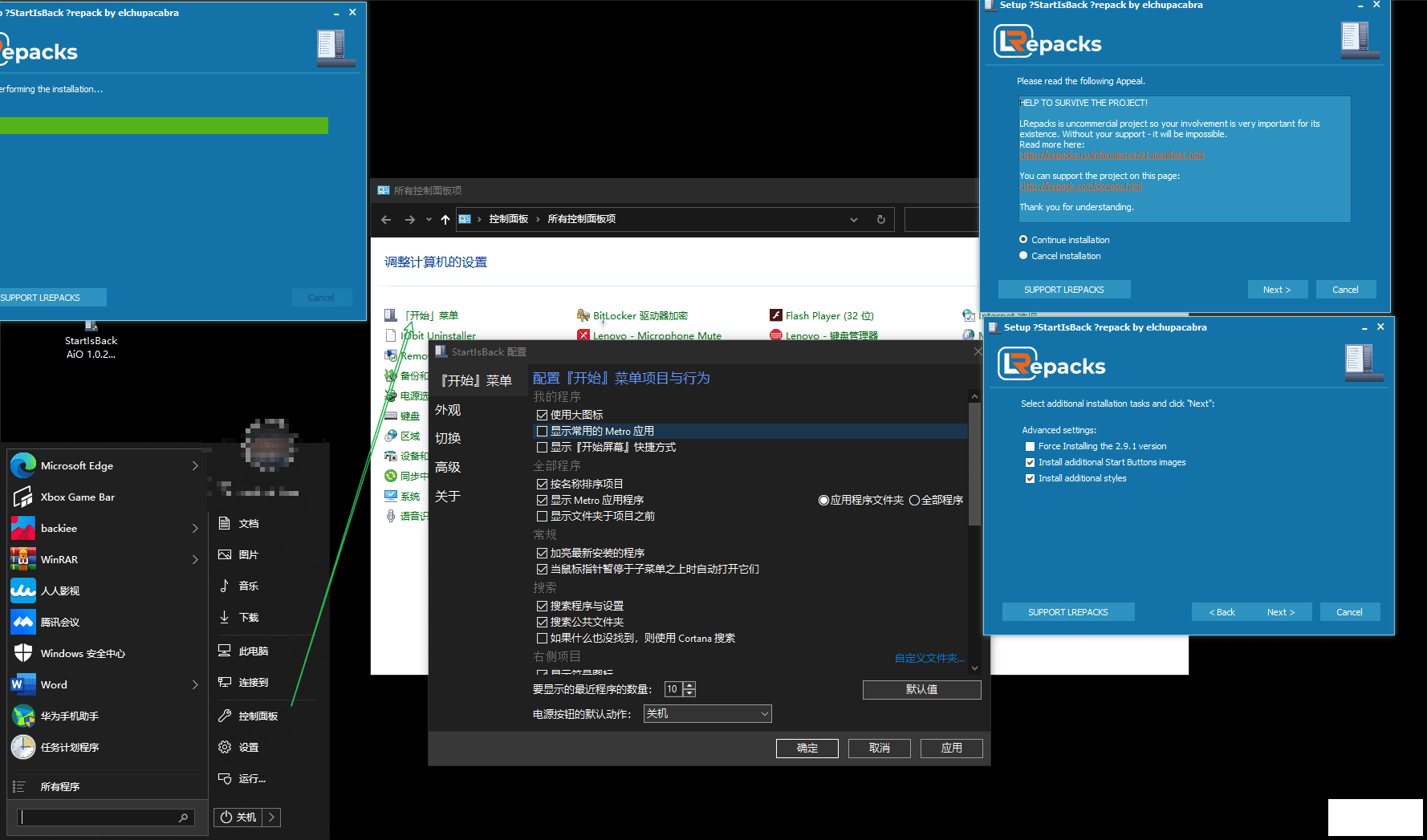Refresh the control panel address bar
Viewport: 1427px width, 840px height.
click(x=880, y=219)
